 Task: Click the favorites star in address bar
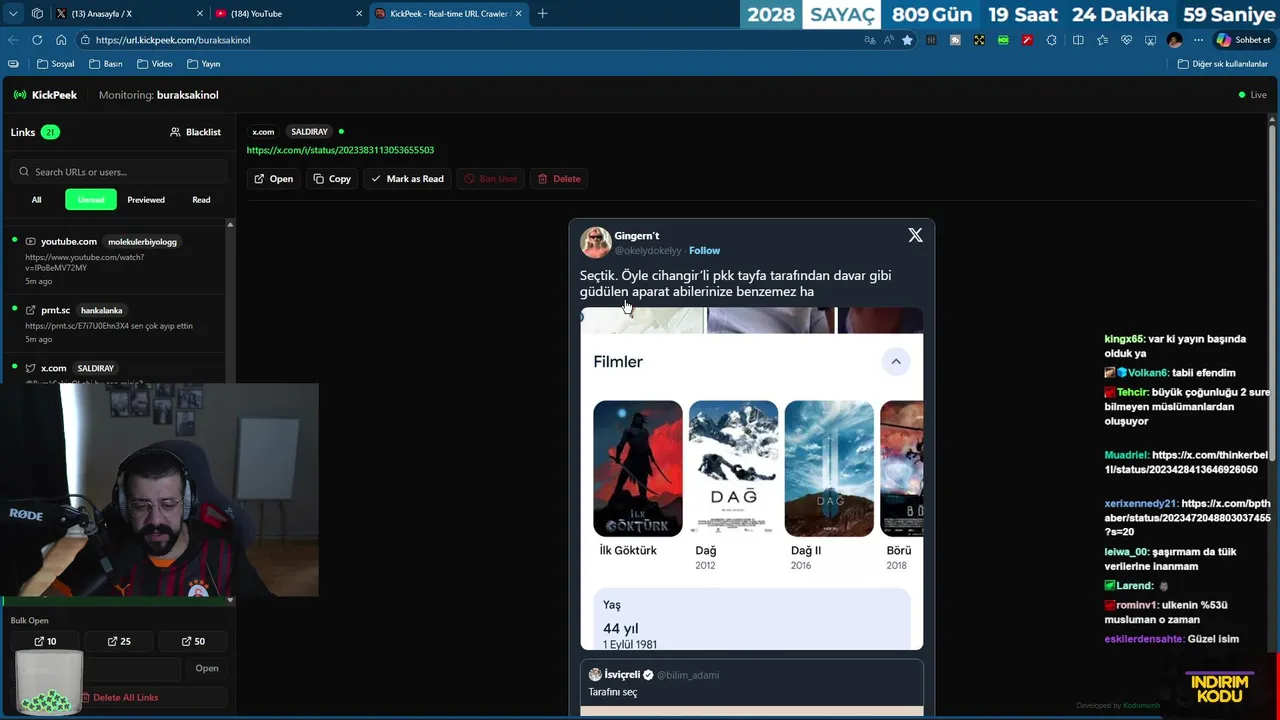click(x=907, y=40)
